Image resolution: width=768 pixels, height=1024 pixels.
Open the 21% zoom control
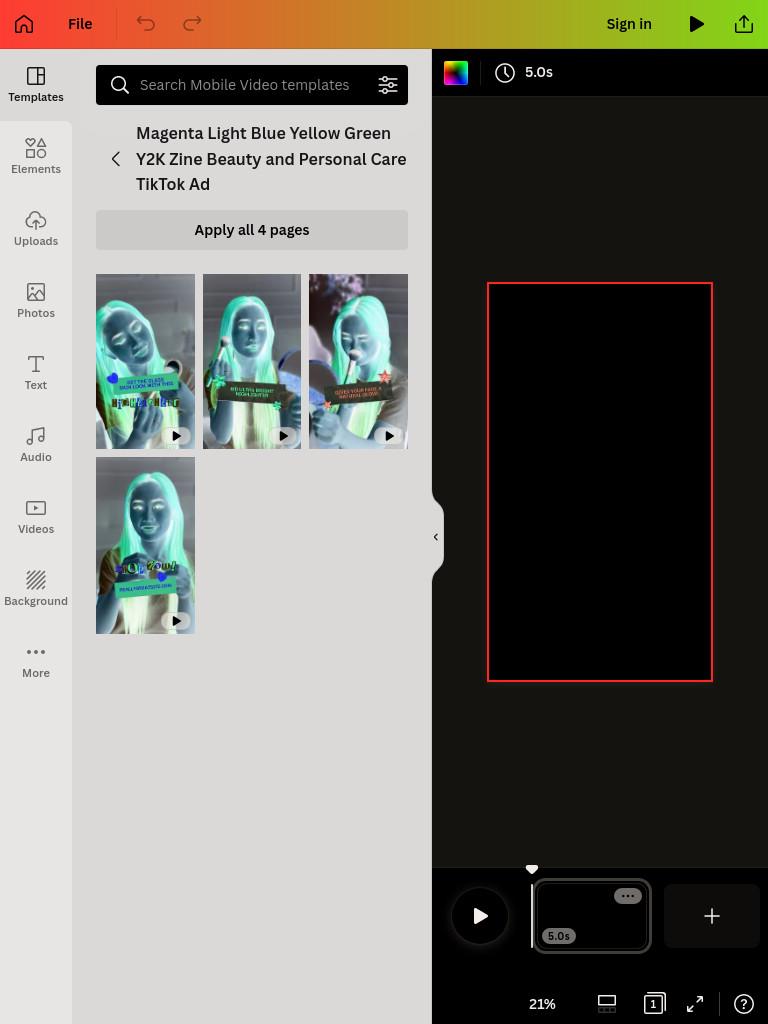(542, 1004)
